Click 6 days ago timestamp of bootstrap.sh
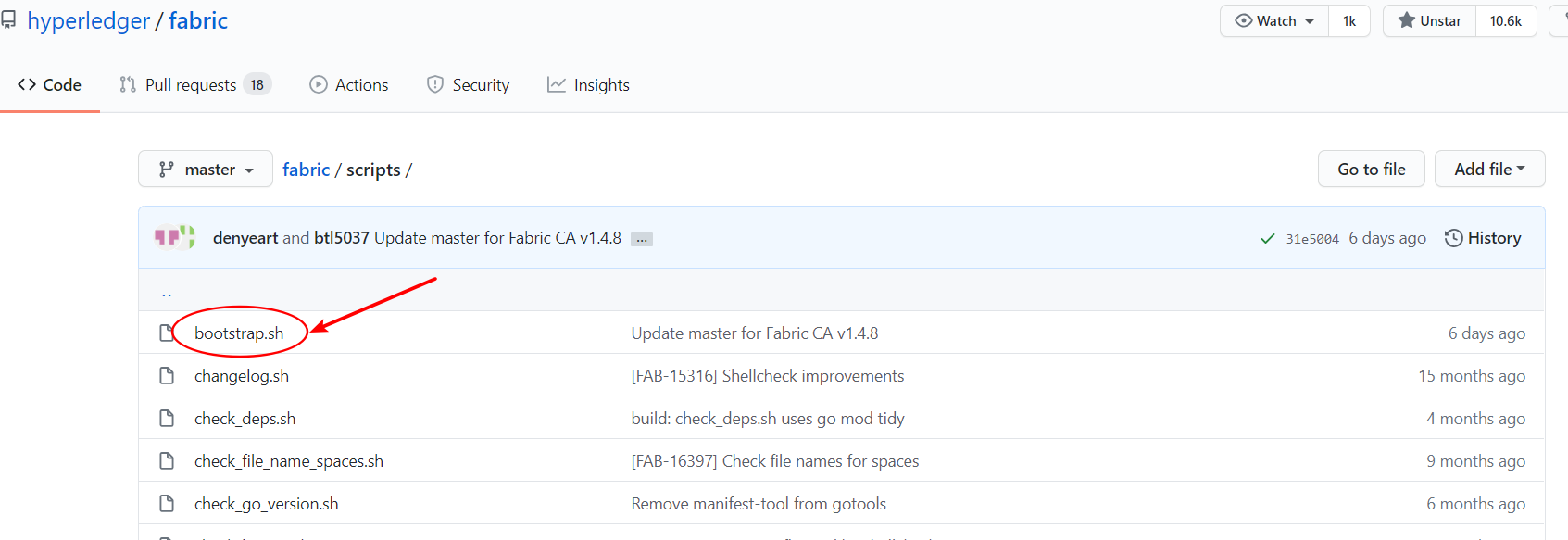 coord(1487,333)
